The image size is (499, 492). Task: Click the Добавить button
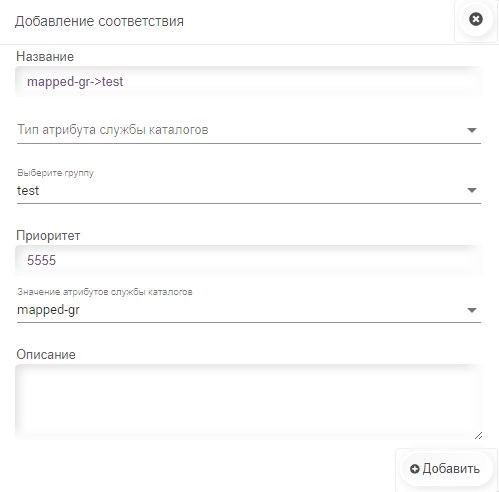coord(446,469)
